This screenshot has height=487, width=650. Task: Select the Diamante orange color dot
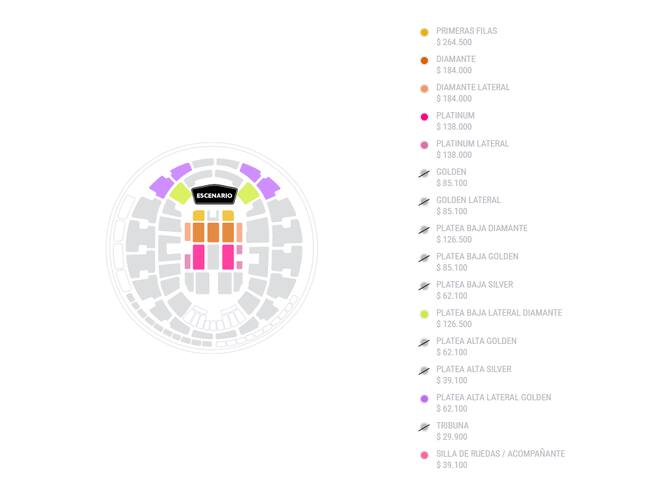tap(424, 61)
